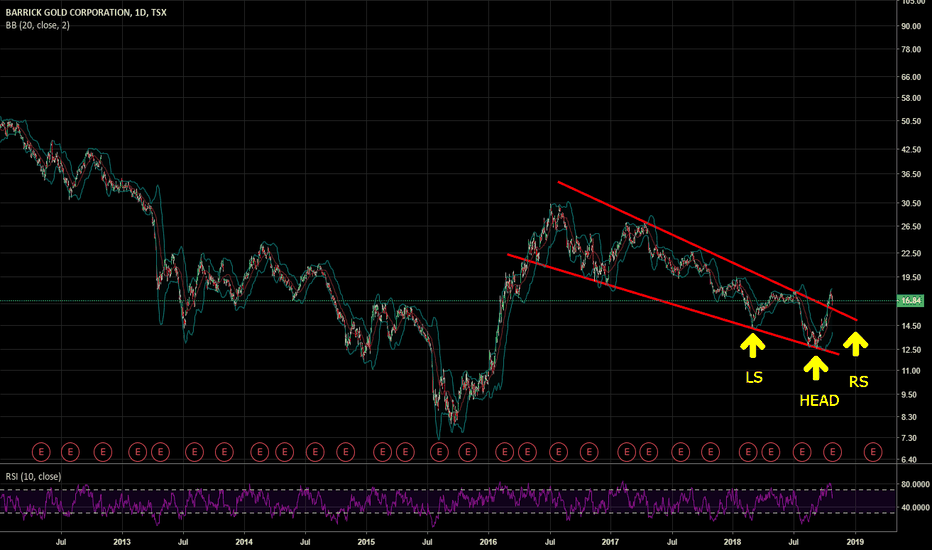Click the HEAD annotation text
Screen dimensions: 932x550
[x=819, y=401]
